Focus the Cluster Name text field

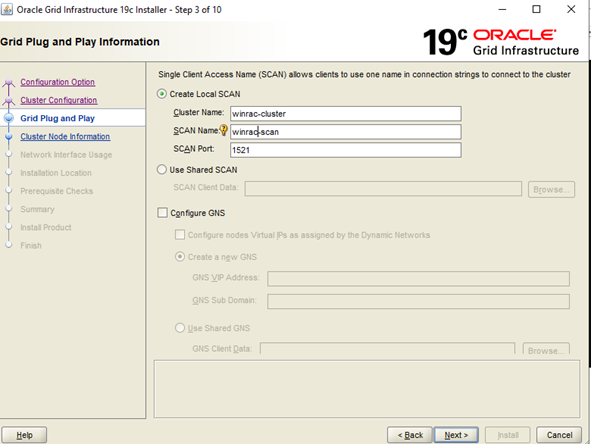pyautogui.click(x=346, y=113)
